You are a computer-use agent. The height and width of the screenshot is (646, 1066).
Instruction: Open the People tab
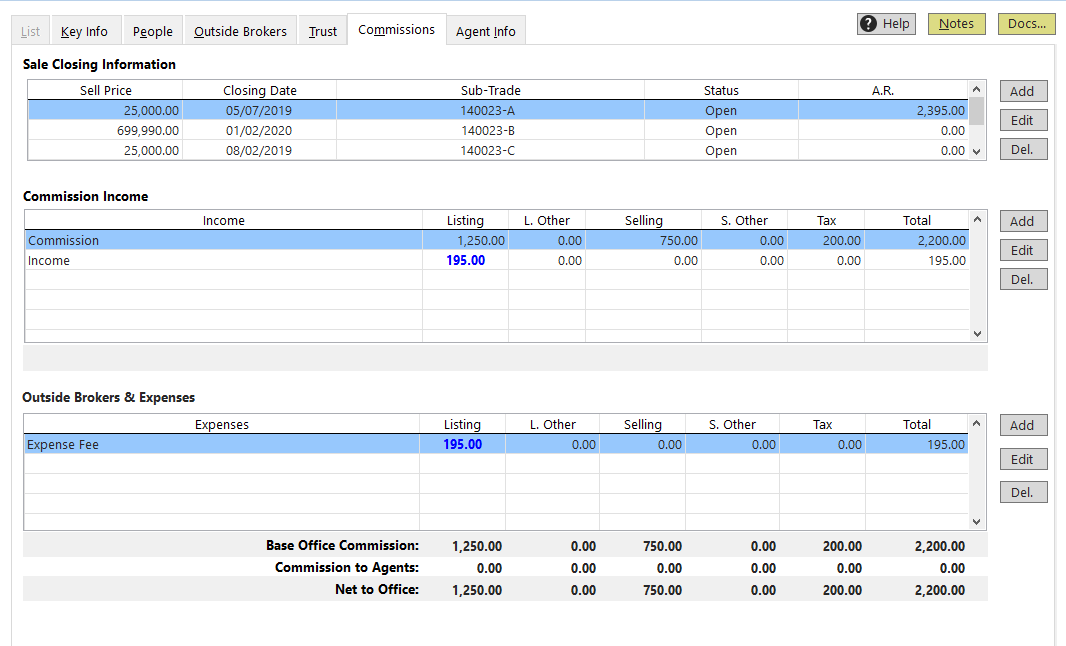pyautogui.click(x=152, y=31)
